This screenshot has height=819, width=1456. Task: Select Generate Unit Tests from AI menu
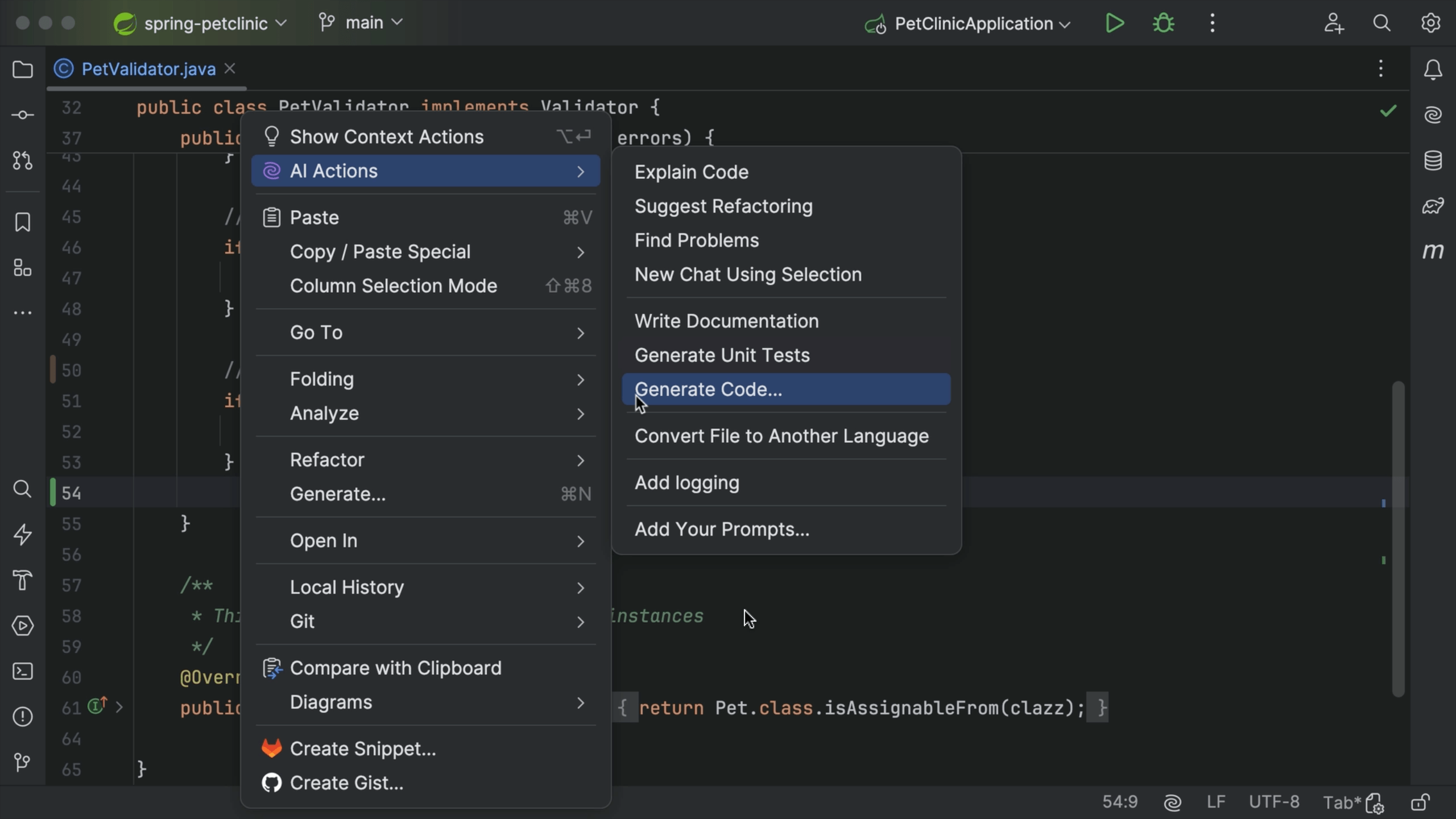(x=721, y=355)
